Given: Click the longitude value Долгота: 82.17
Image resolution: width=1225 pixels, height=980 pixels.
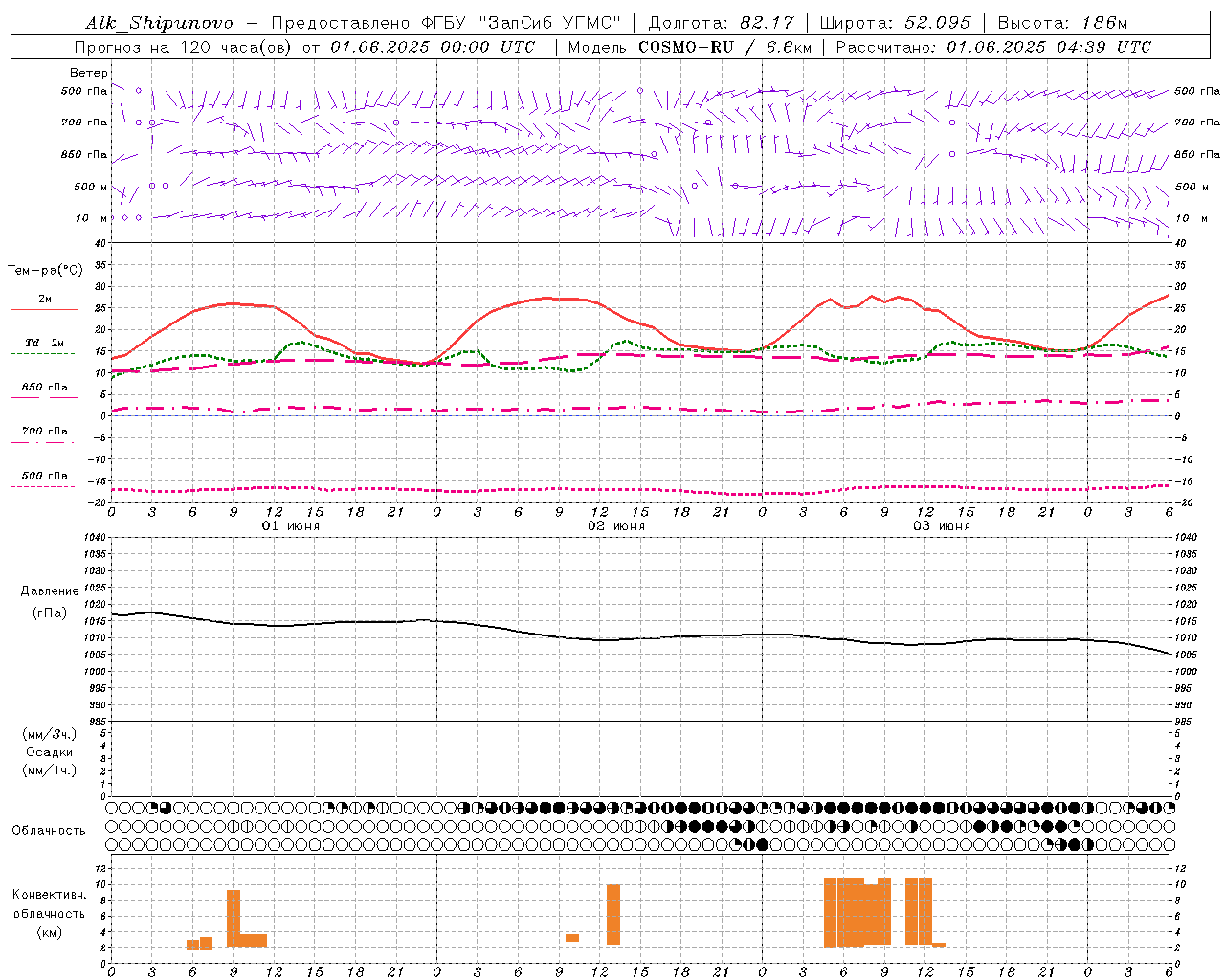Looking at the screenshot, I should click(721, 23).
